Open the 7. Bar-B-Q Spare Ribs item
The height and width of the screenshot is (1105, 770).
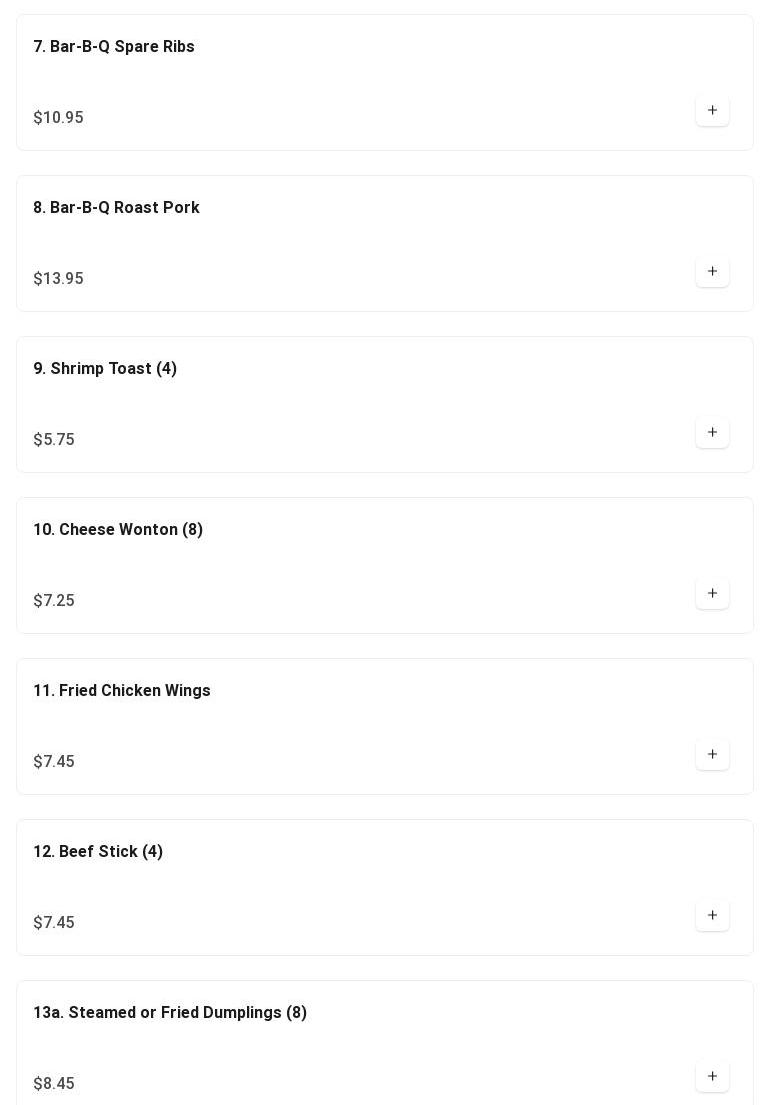pos(114,47)
